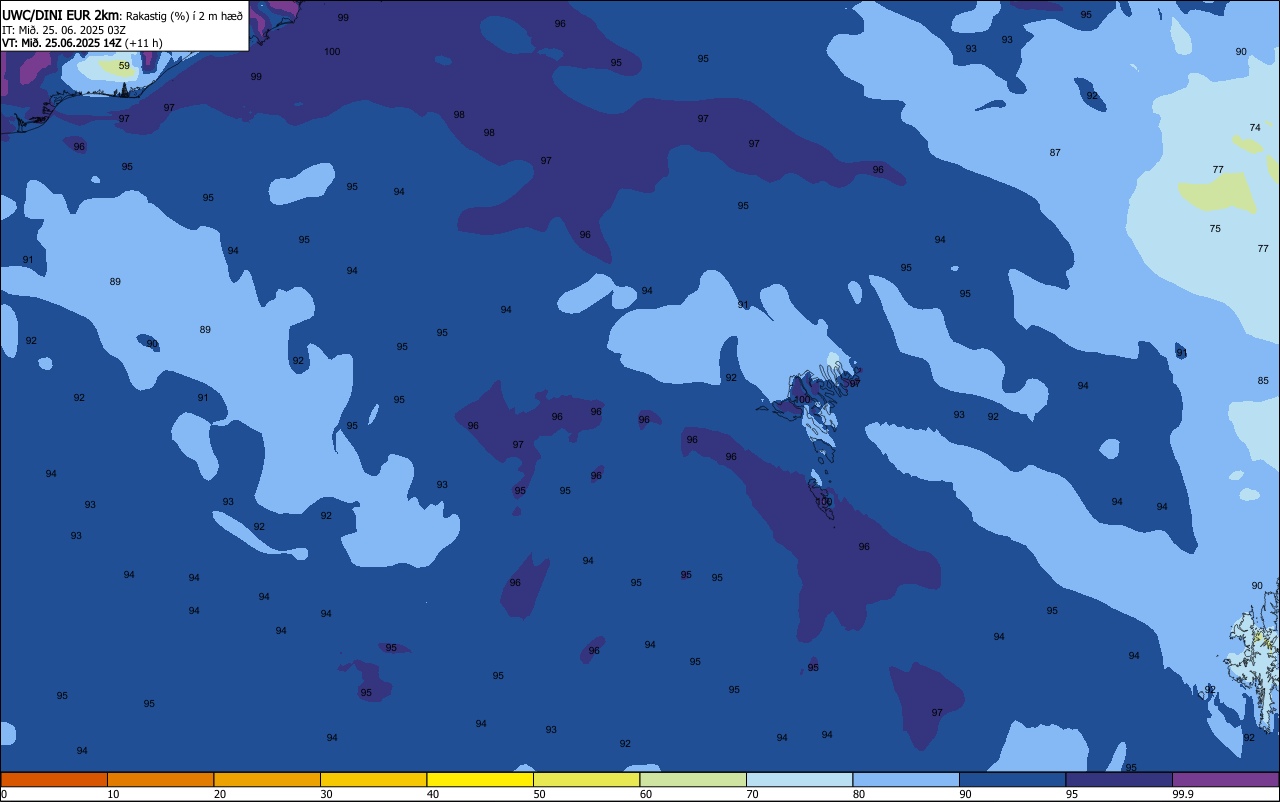Click the 'UWC/DINI EUR 2km' title text
This screenshot has width=1280, height=802.
coord(60,15)
